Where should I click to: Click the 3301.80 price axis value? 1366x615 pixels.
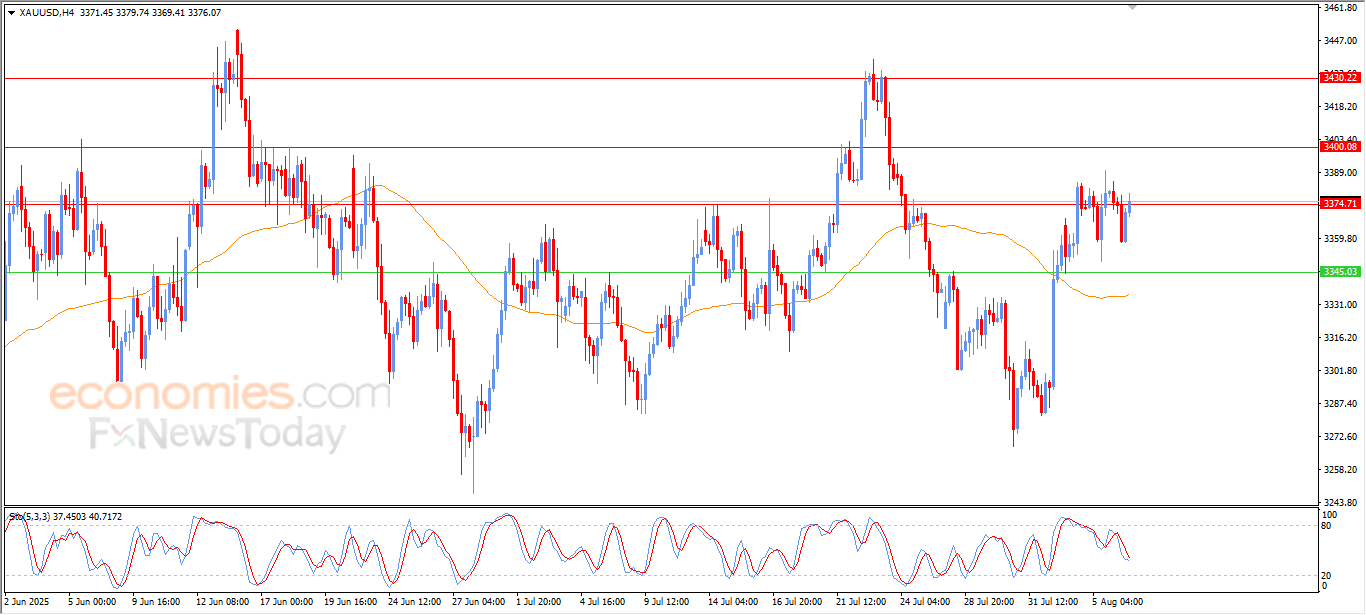(x=1340, y=371)
